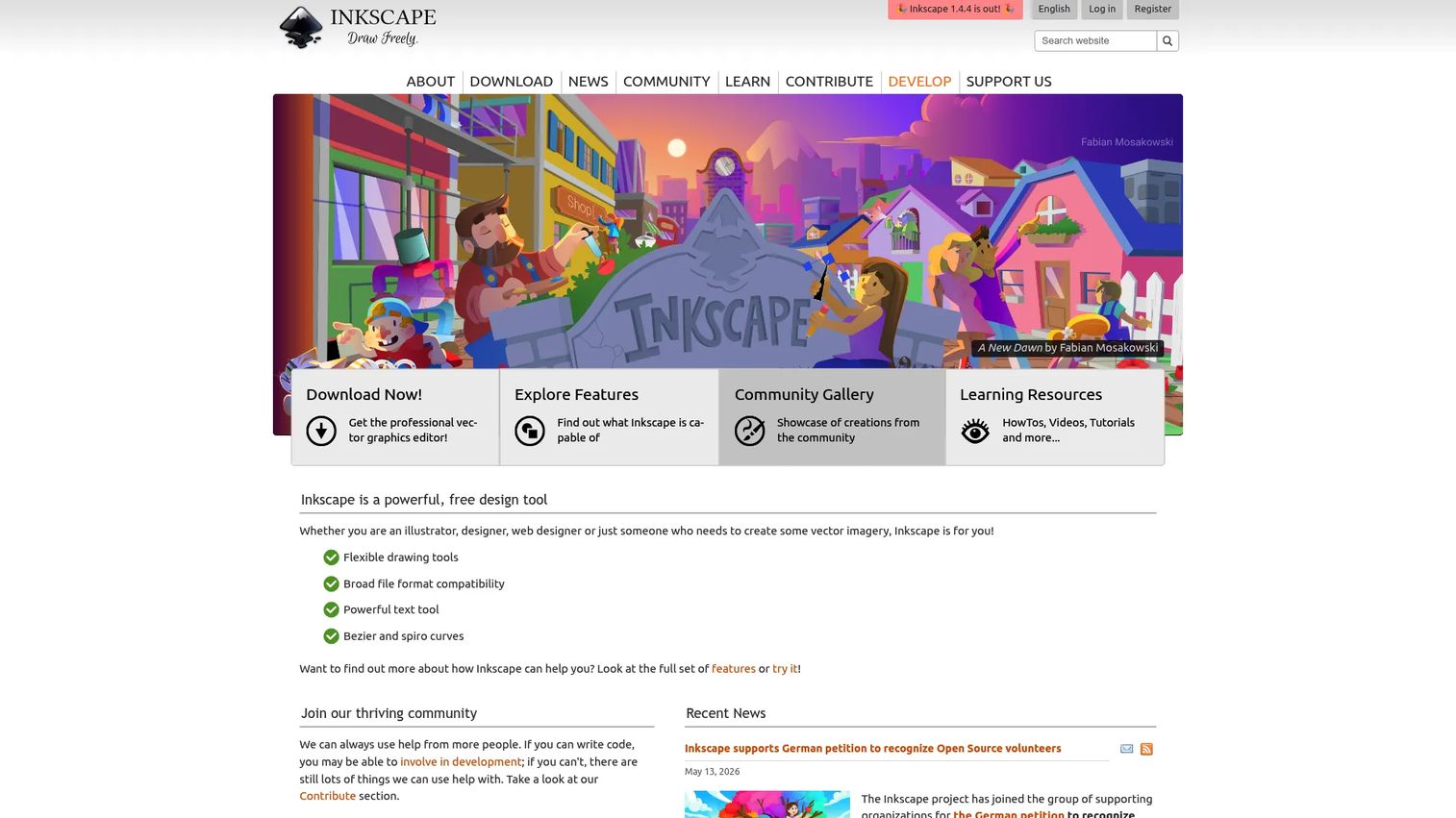Open the English language selector
The image size is (1456, 818).
(1054, 9)
